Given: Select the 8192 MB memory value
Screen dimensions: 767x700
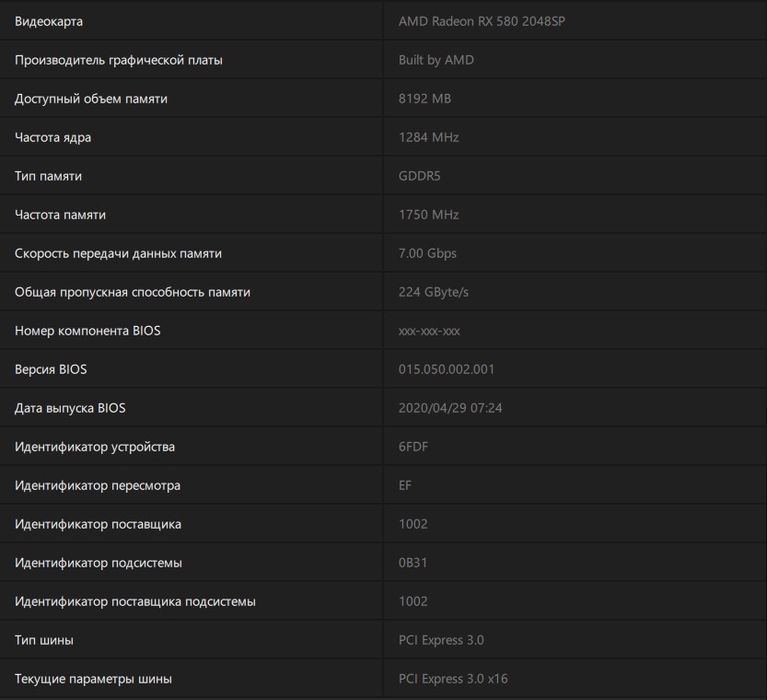Looking at the screenshot, I should pos(425,99).
